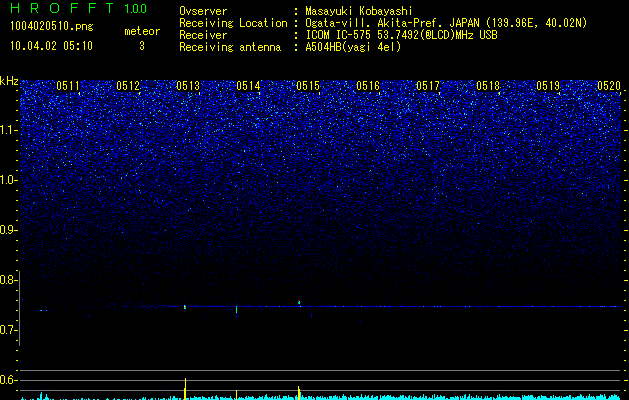Click the 1.0 kHz axis label

[8, 180]
